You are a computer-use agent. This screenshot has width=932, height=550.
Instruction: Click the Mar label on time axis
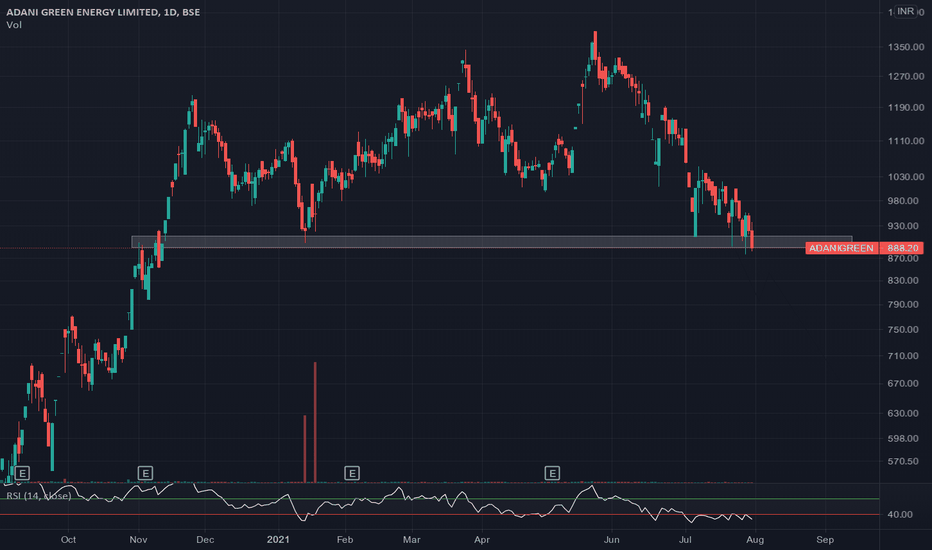[411, 540]
